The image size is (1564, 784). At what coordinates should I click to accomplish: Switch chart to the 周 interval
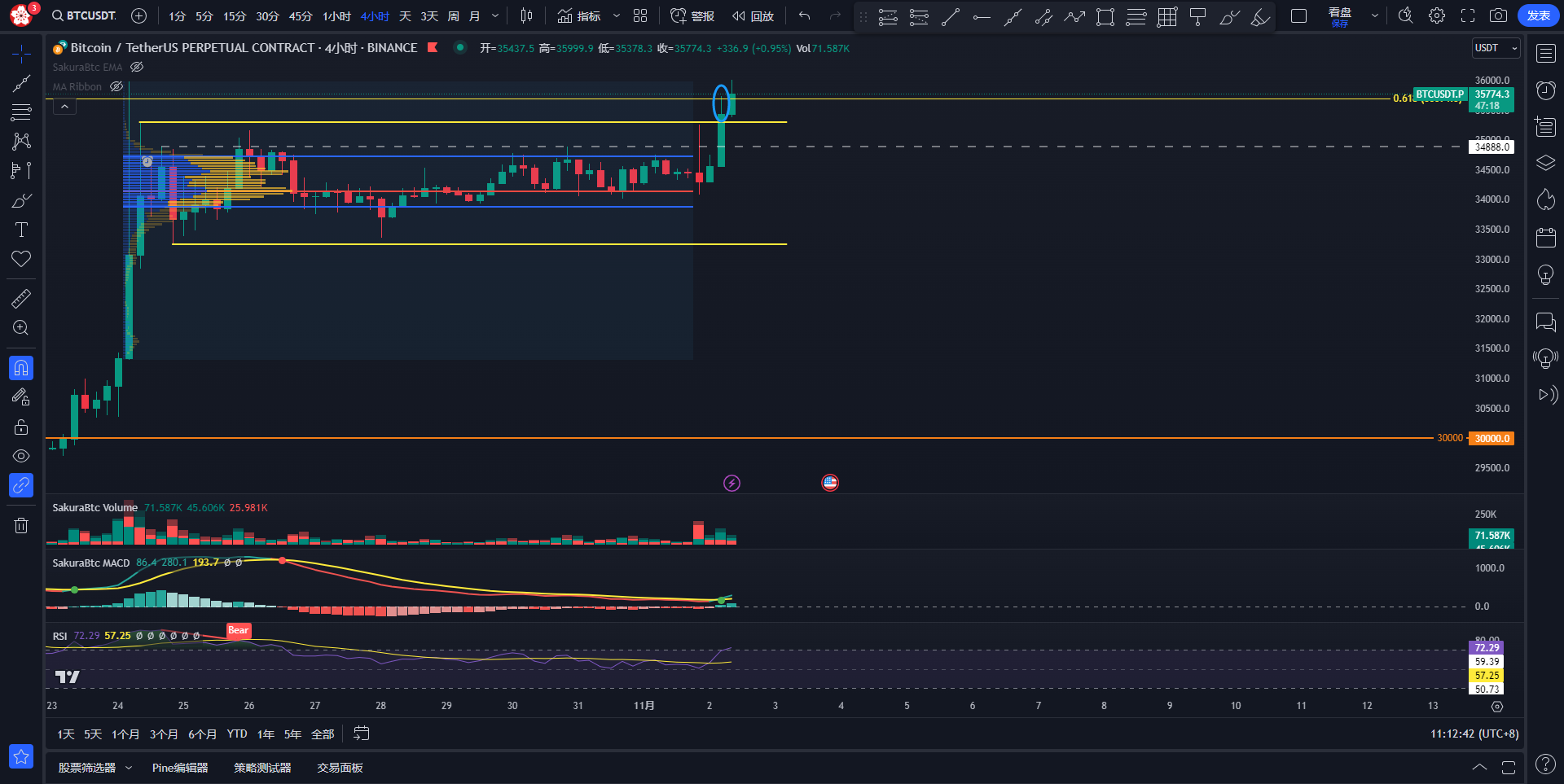click(x=454, y=16)
